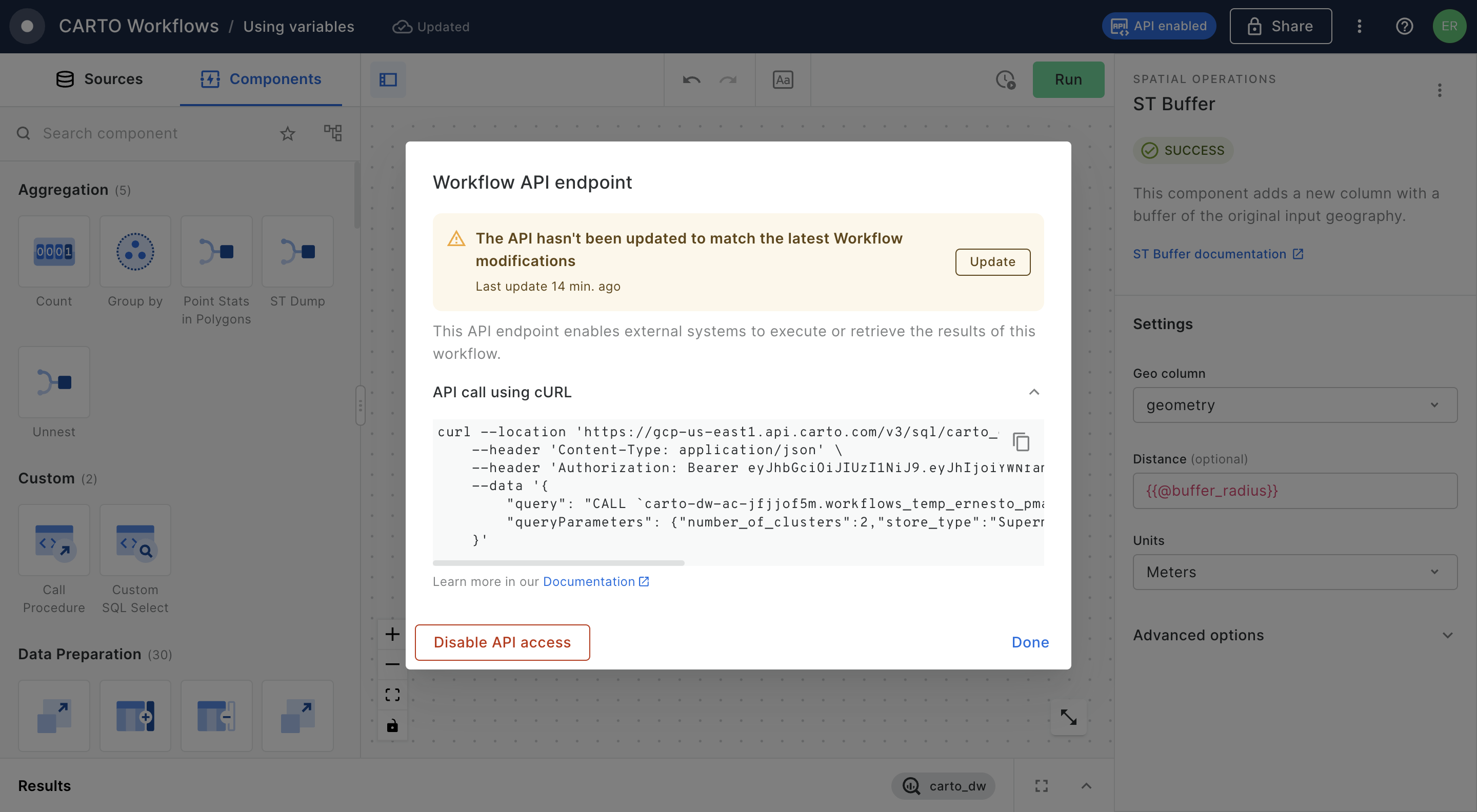Click the Group by component icon

pyautogui.click(x=135, y=252)
